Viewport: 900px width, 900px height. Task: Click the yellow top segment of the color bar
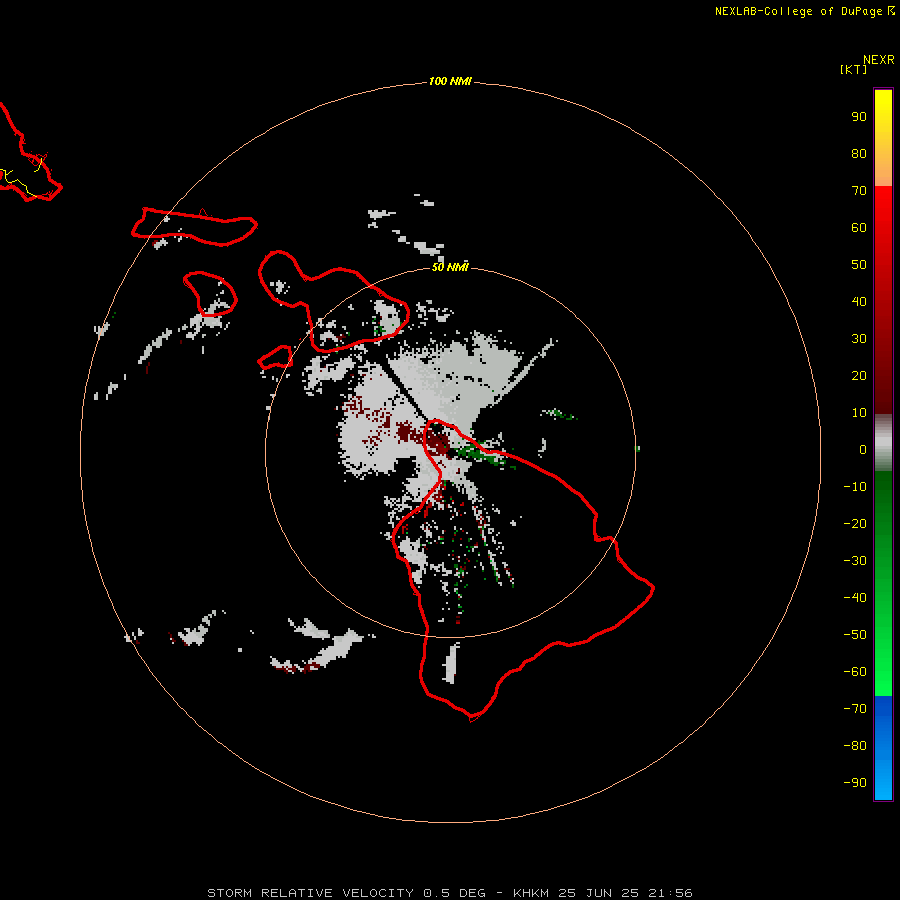[x=883, y=138]
